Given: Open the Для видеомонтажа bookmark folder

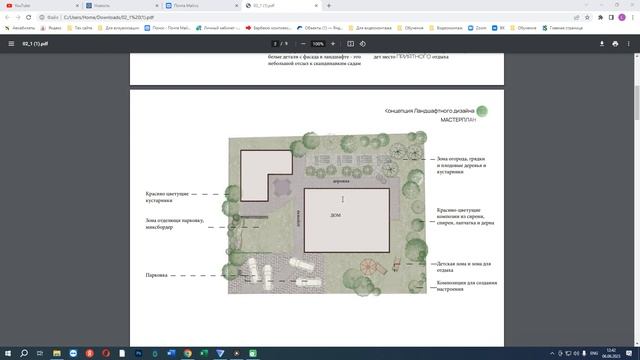Looking at the screenshot, I should (370, 28).
